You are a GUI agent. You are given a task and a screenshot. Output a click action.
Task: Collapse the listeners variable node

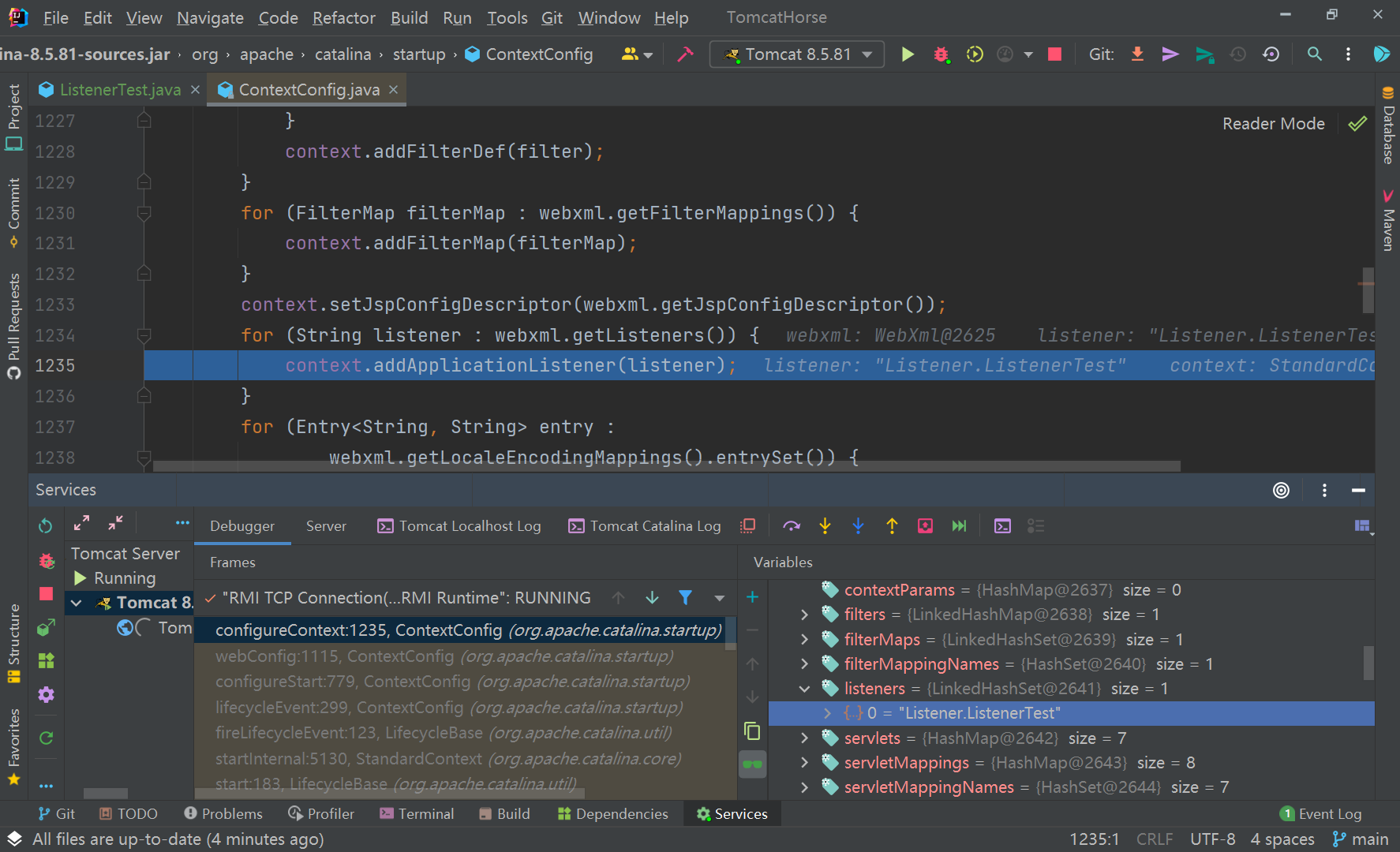[x=804, y=689]
